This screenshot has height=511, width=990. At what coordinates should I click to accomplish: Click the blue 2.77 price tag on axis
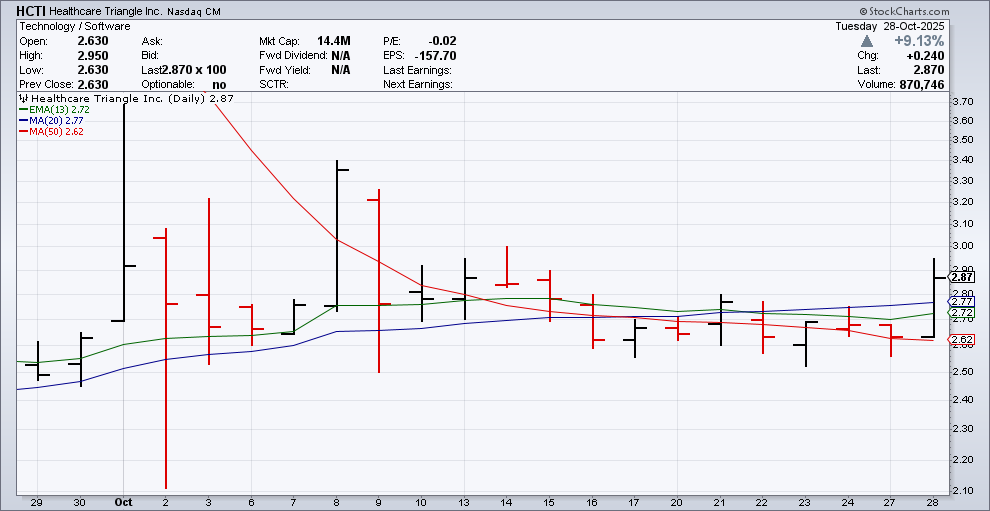point(961,301)
